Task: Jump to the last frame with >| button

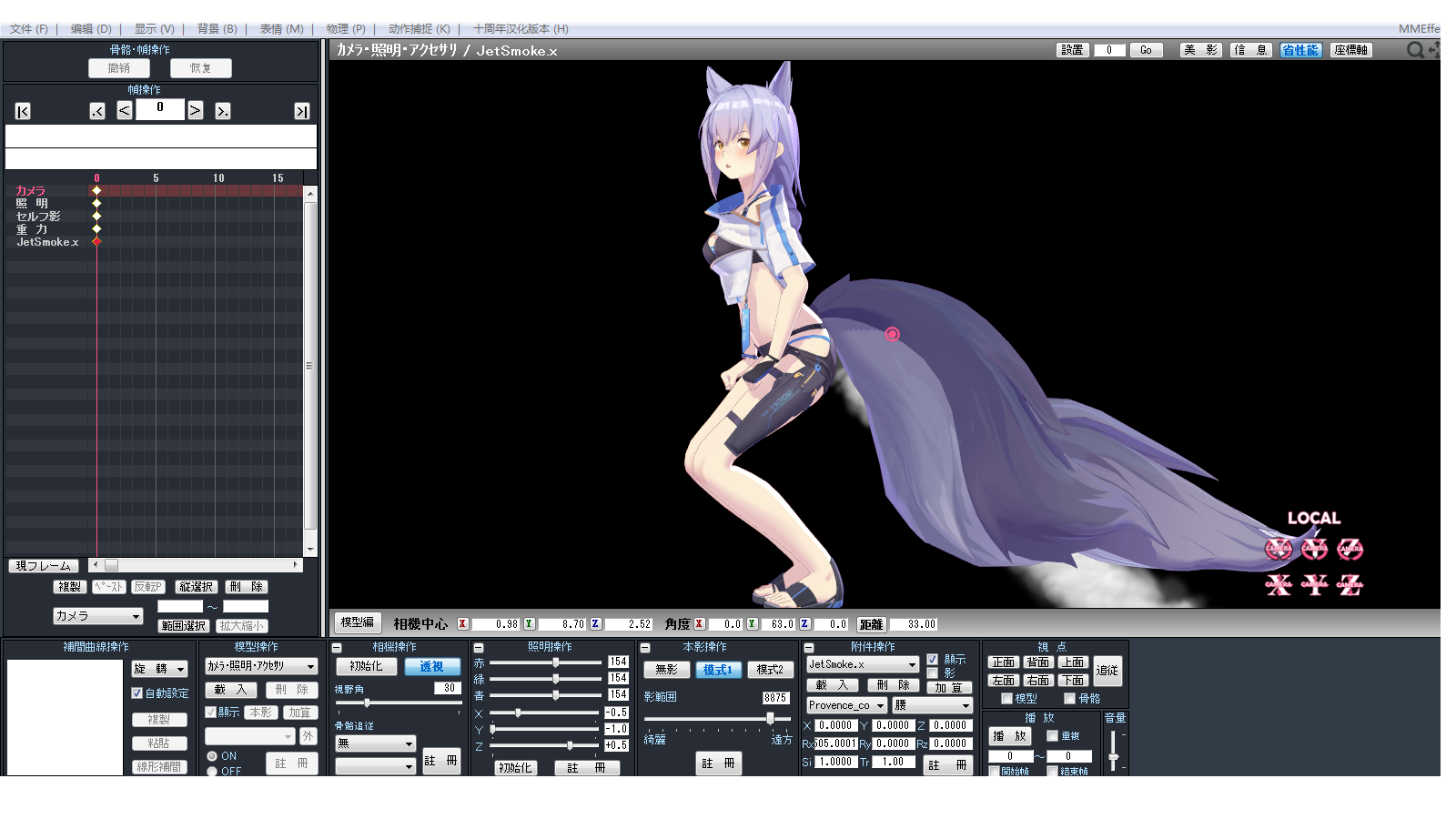Action: [302, 111]
